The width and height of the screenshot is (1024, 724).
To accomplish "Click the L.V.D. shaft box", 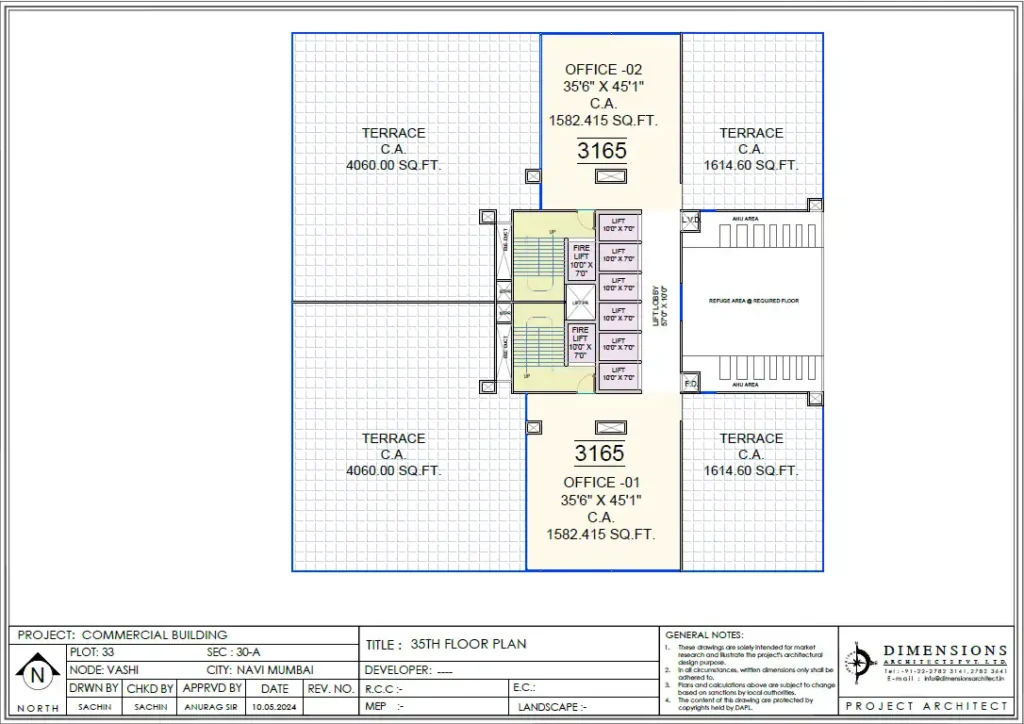I will pos(690,219).
